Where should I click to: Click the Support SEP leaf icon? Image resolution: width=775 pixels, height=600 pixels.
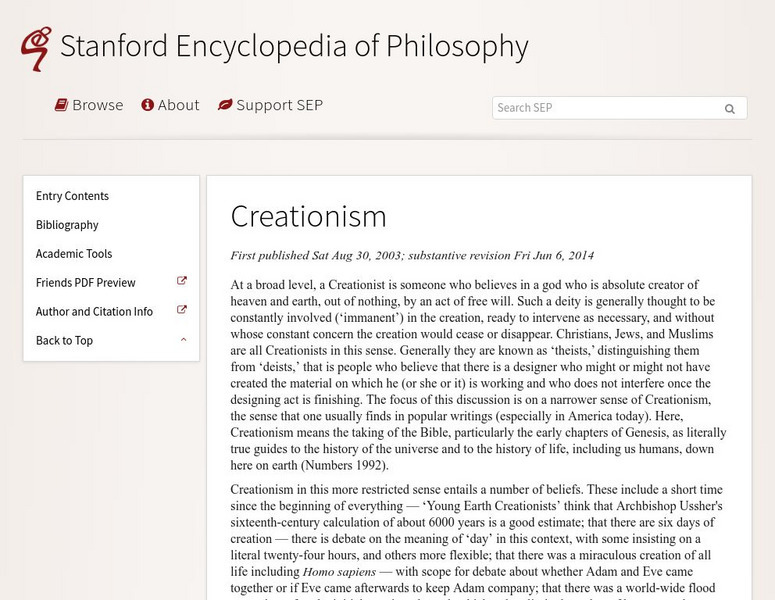pos(225,105)
